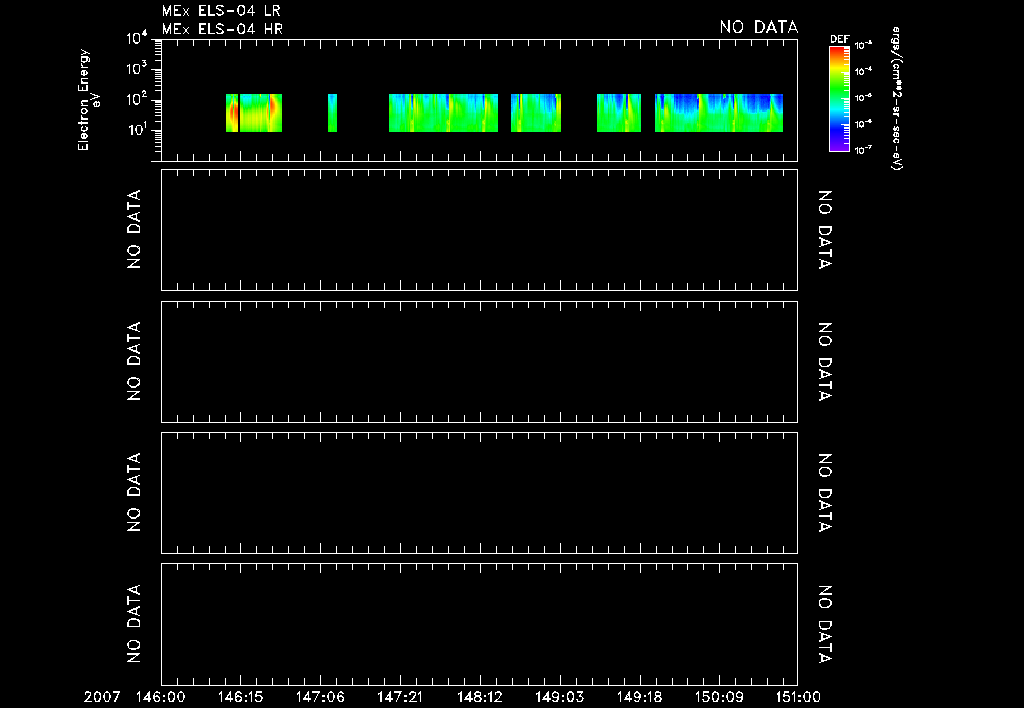Click the red-orange spectrogram segment near 146:15
1024x708 pixels.
coord(254,113)
